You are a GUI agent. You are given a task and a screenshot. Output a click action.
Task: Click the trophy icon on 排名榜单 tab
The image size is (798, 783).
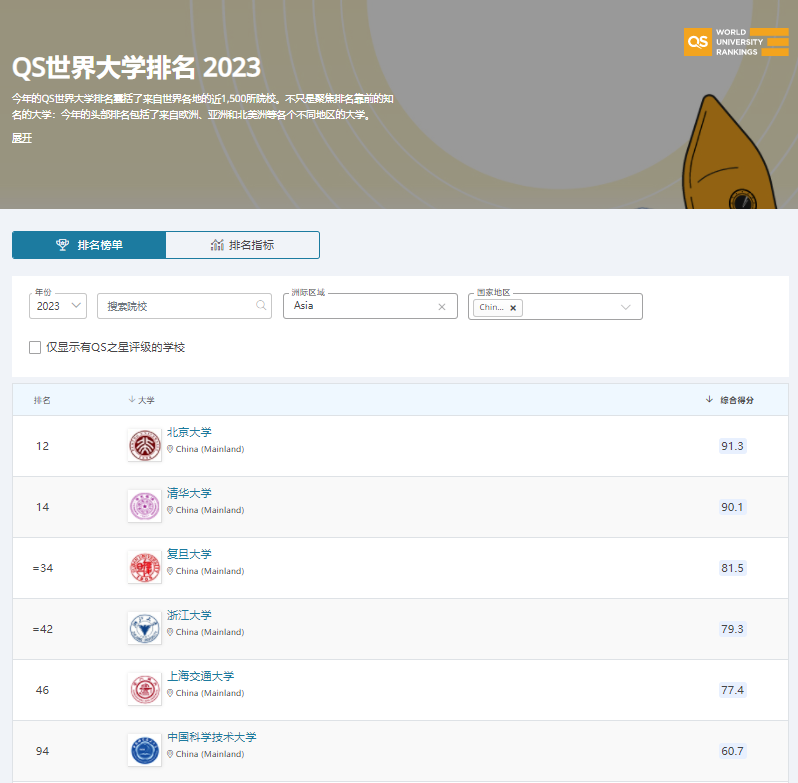click(x=63, y=245)
